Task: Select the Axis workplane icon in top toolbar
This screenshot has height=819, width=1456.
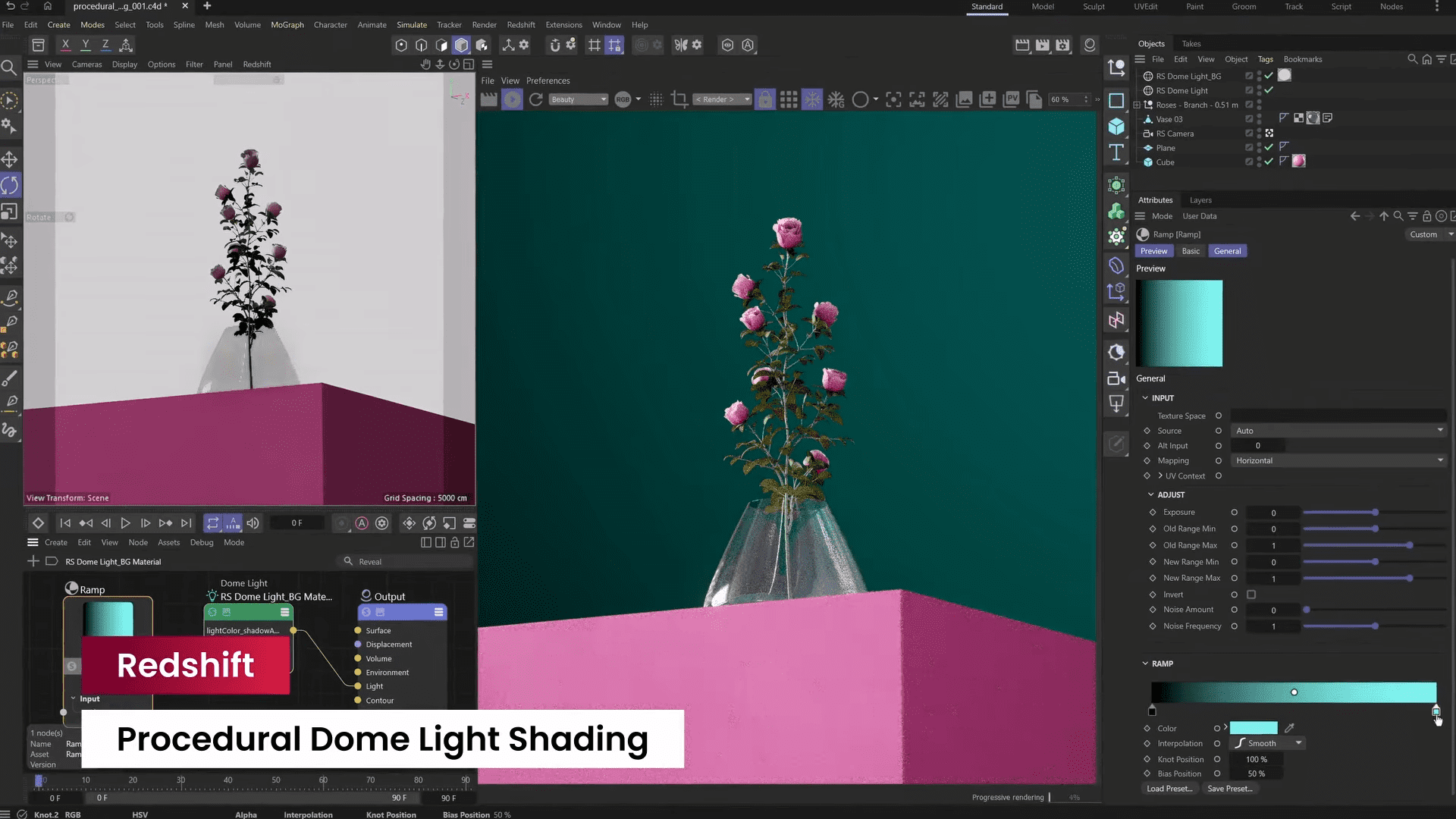Action: 615,45
